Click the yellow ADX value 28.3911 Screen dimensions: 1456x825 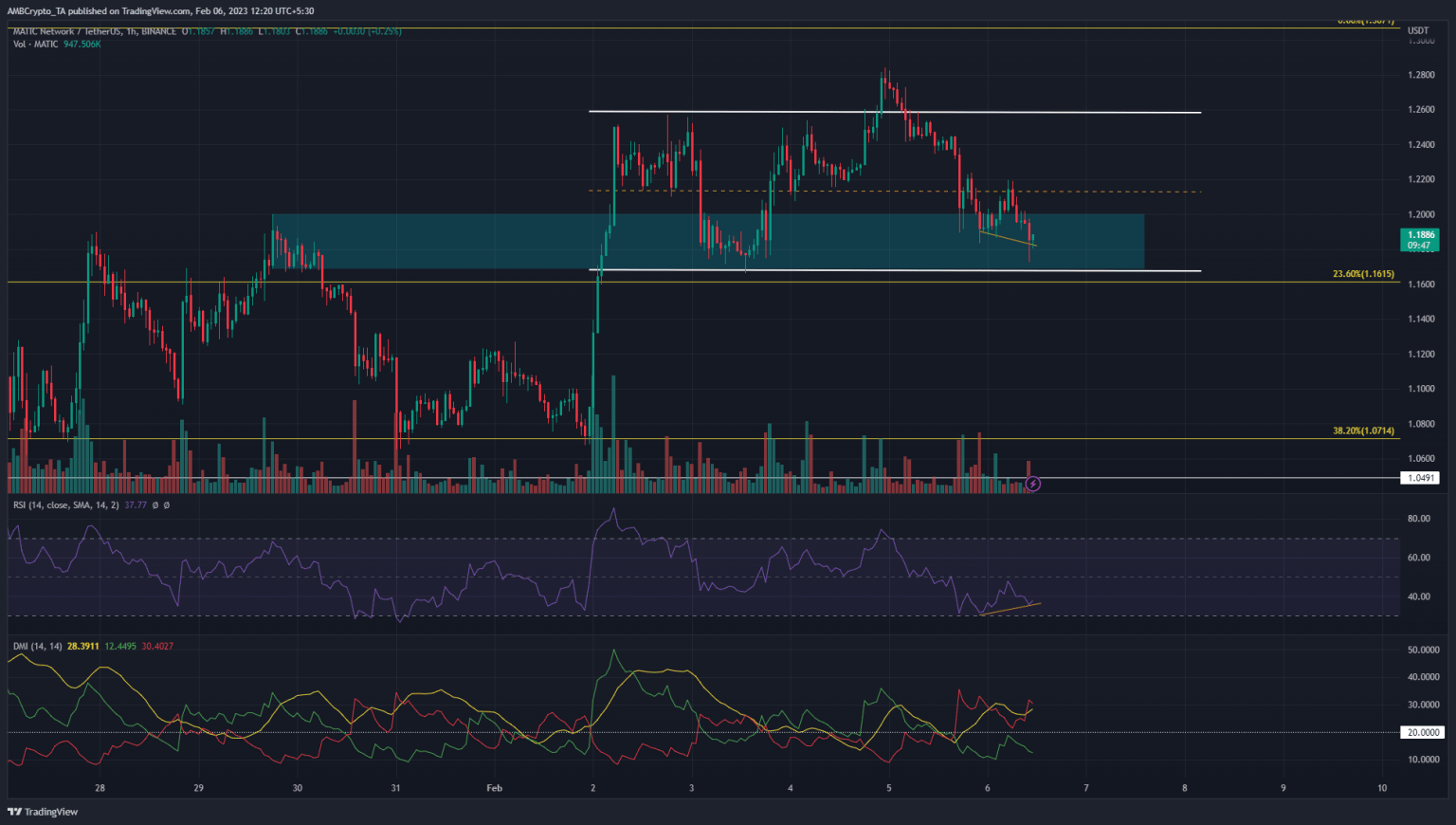pos(83,647)
